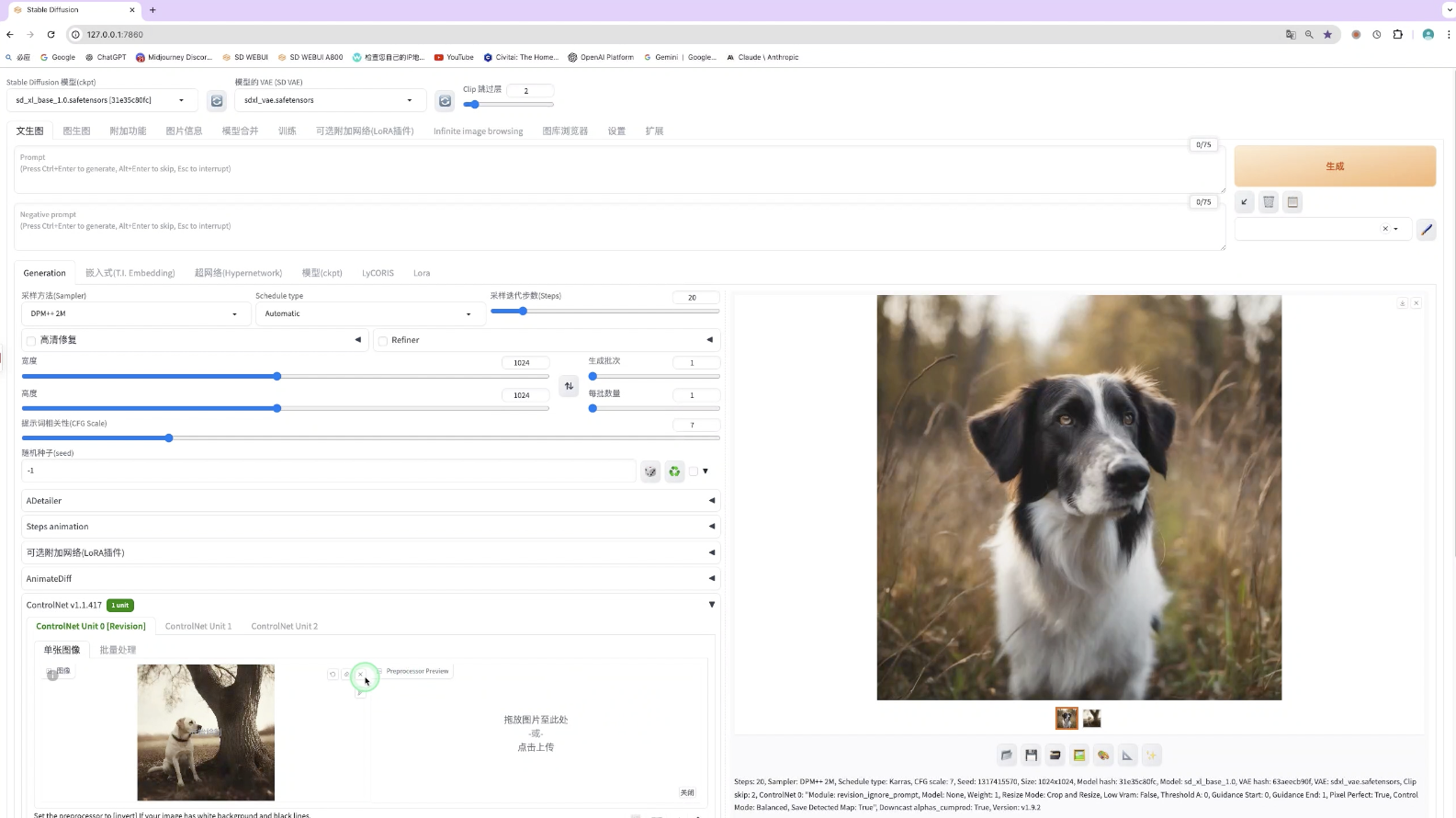This screenshot has height=818, width=1456.
Task: Collapse the ControlNet v1.1.417 section
Action: pos(712,605)
